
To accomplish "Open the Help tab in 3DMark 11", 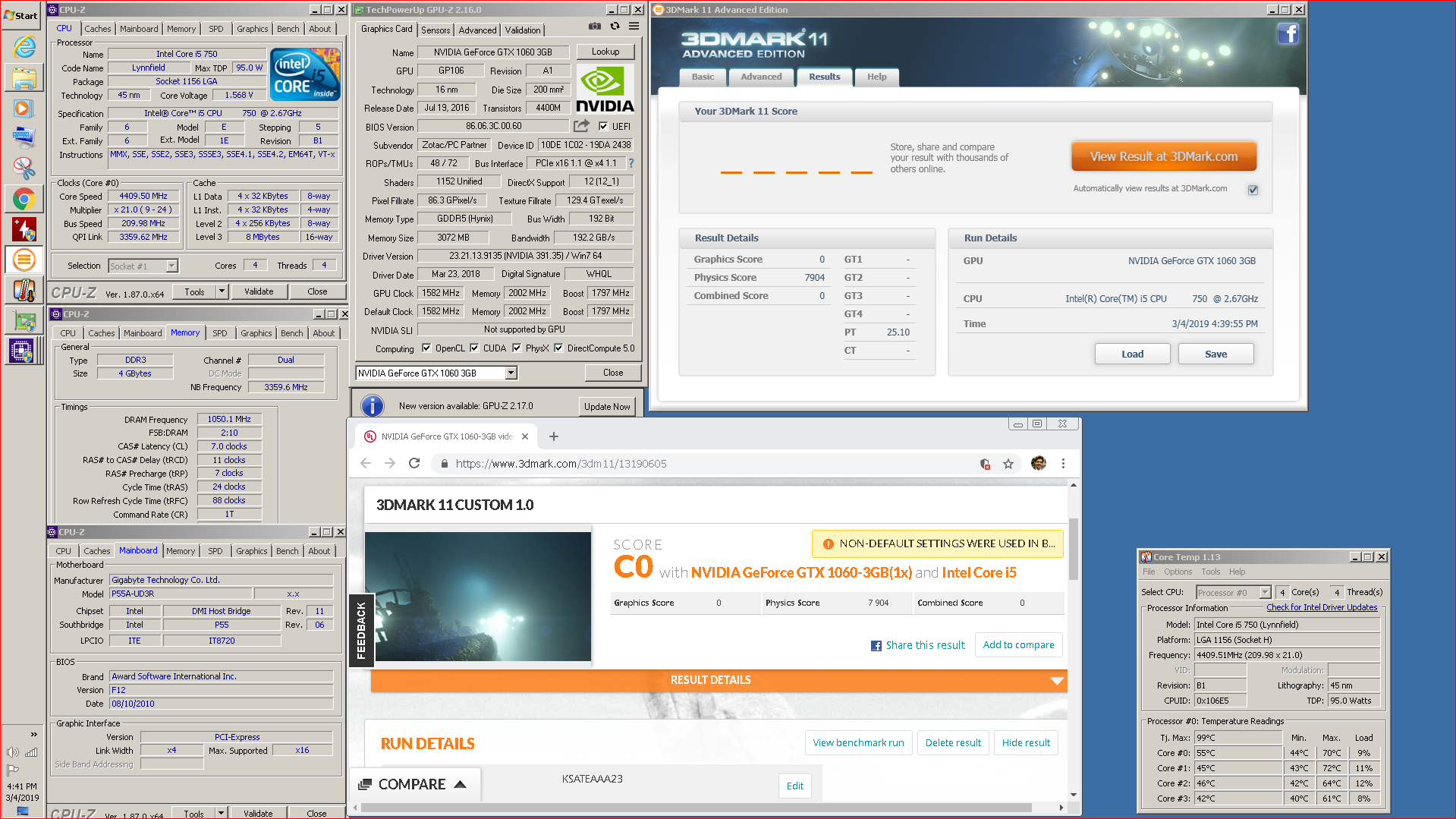I will pyautogui.click(x=876, y=77).
